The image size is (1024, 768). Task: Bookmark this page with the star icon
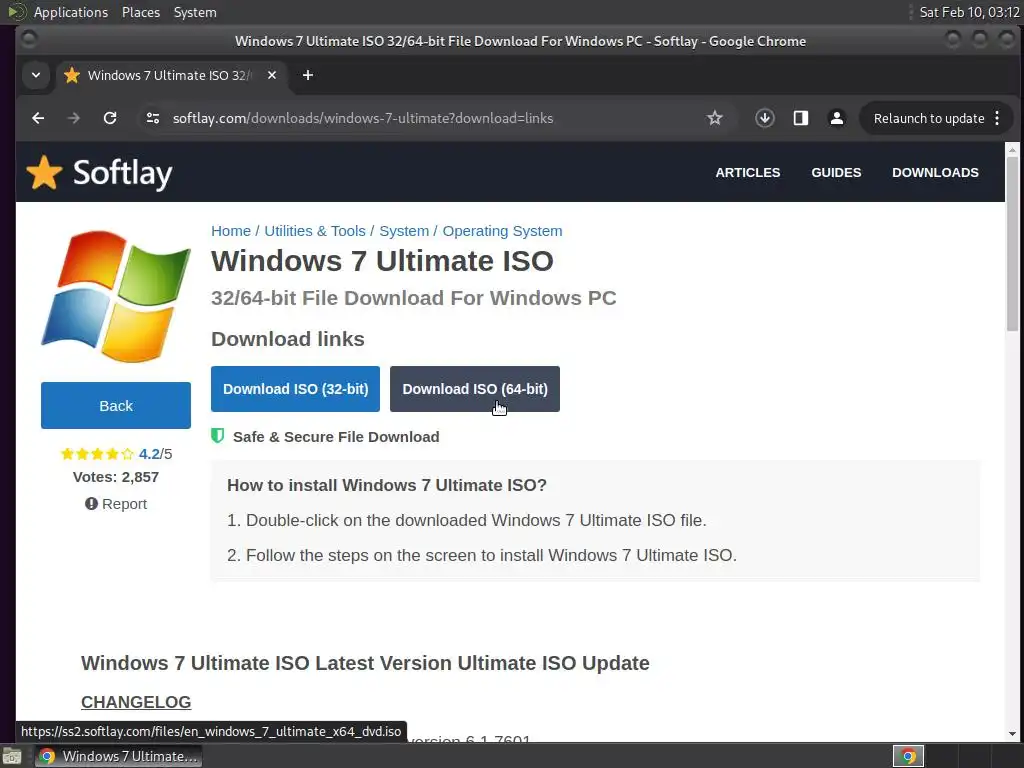[714, 118]
